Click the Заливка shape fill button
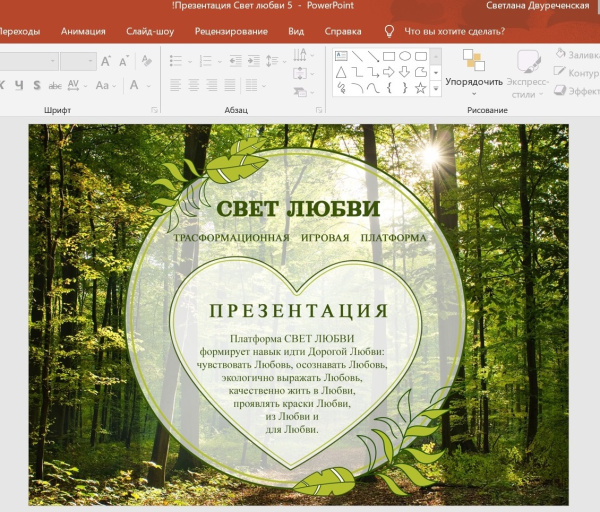The height and width of the screenshot is (512, 600). pyautogui.click(x=575, y=56)
